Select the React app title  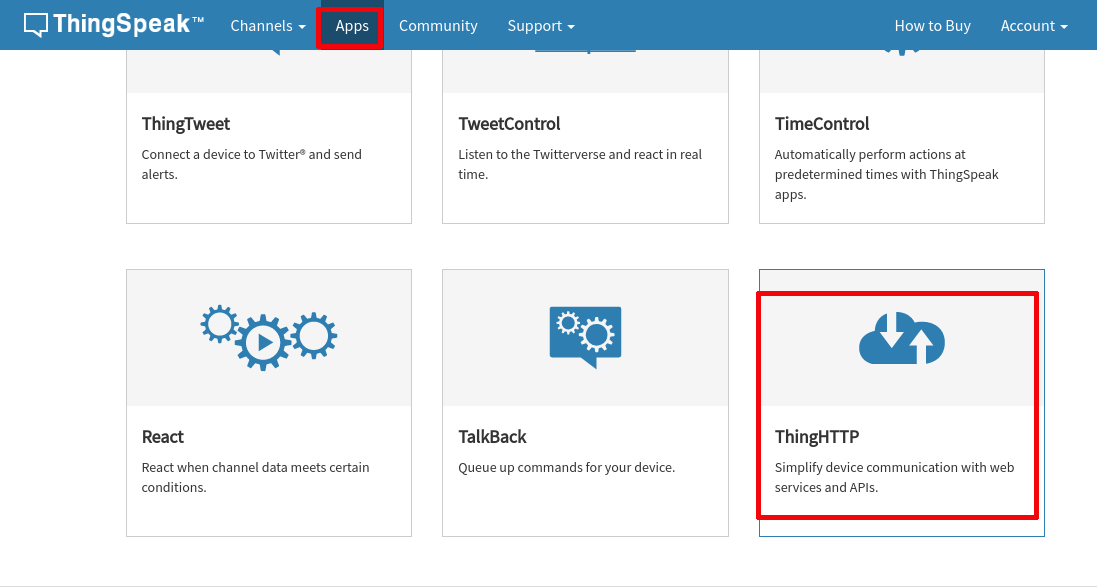162,437
